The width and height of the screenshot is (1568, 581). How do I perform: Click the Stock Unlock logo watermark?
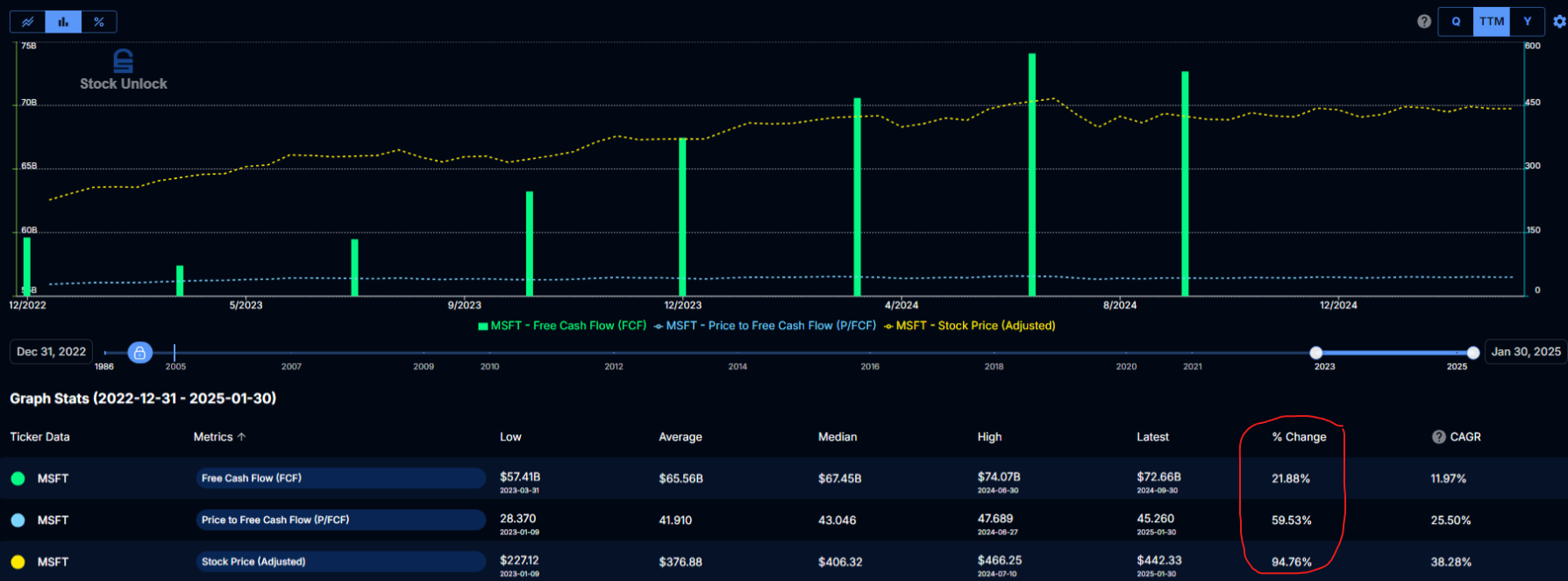(124, 70)
